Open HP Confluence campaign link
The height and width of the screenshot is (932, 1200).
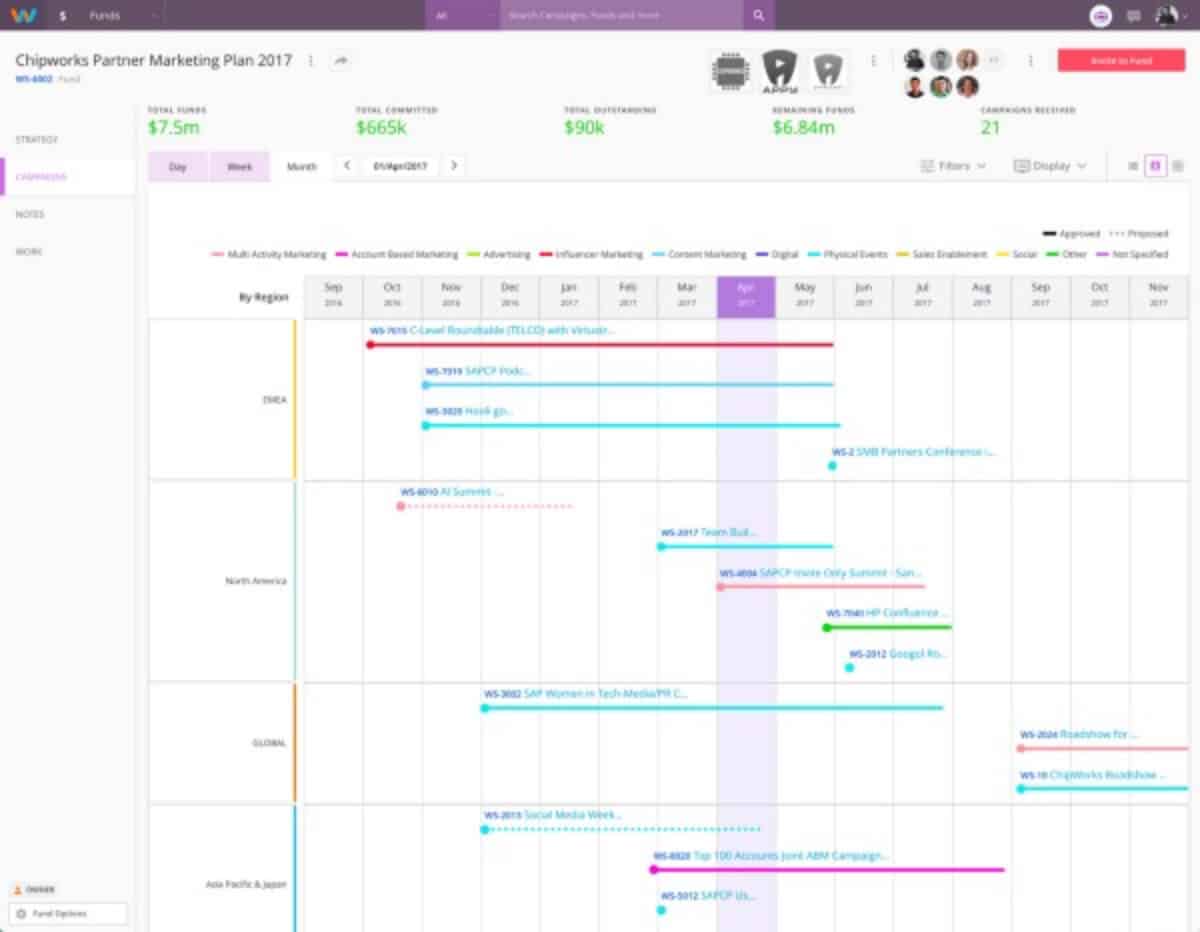887,613
